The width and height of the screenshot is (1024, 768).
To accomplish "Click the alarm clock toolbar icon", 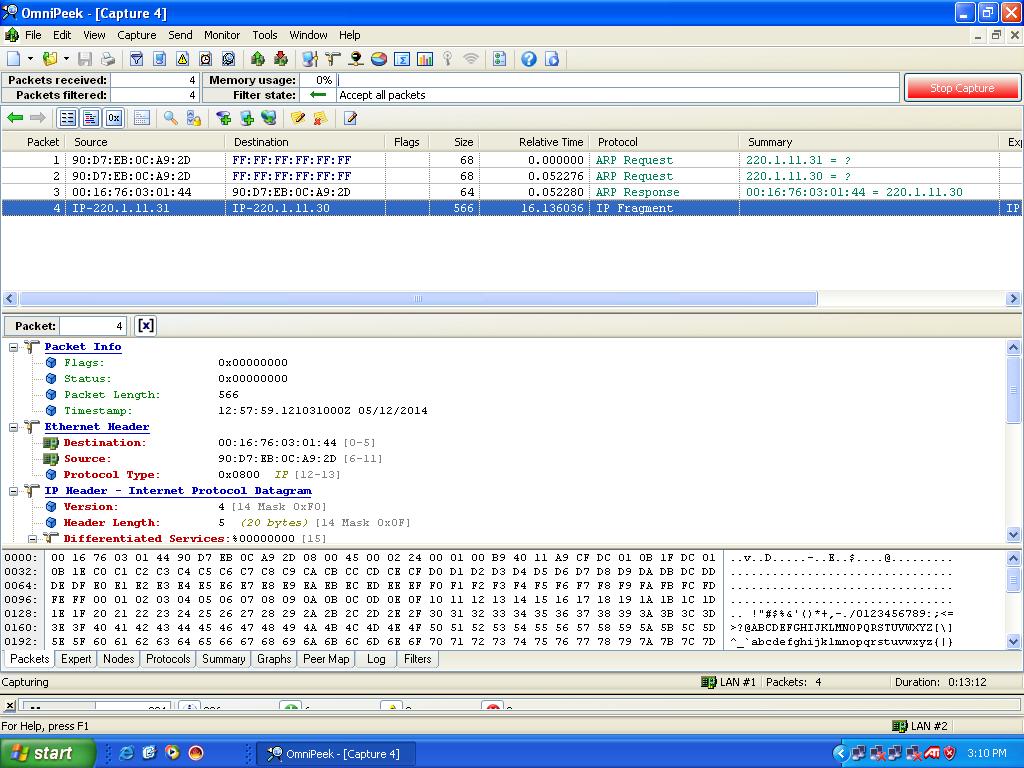I will click(x=206, y=59).
